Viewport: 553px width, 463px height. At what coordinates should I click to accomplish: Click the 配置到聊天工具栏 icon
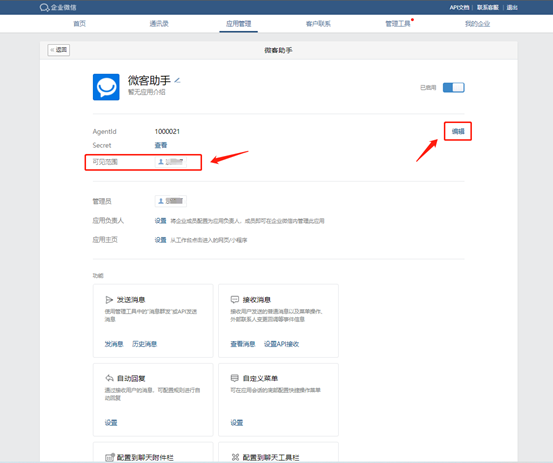(x=235, y=457)
